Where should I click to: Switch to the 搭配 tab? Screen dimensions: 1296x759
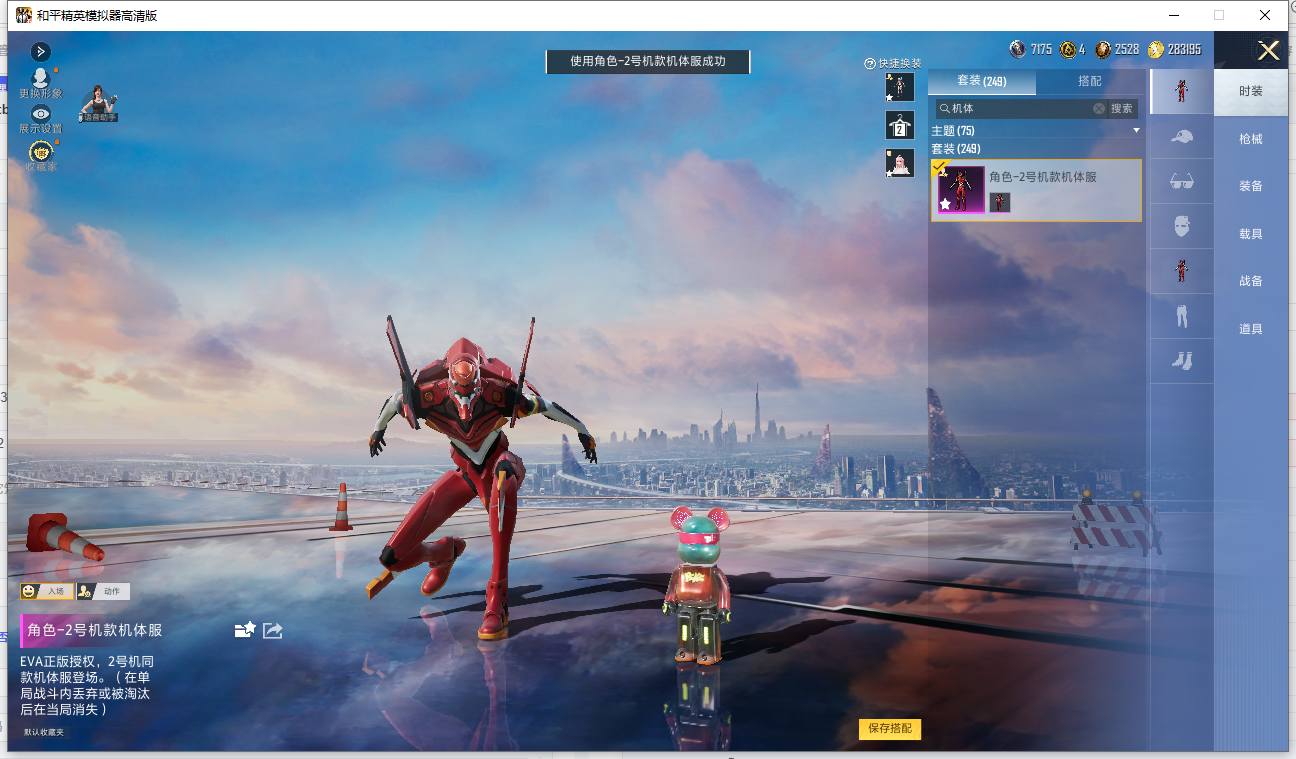point(1090,81)
